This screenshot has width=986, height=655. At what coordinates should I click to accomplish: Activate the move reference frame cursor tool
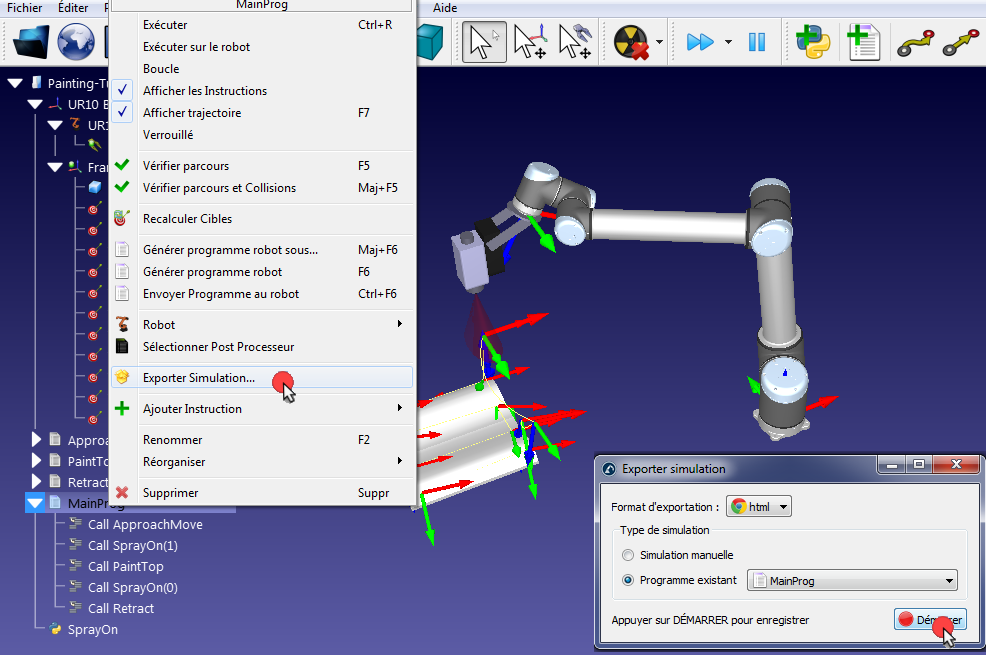[530, 41]
